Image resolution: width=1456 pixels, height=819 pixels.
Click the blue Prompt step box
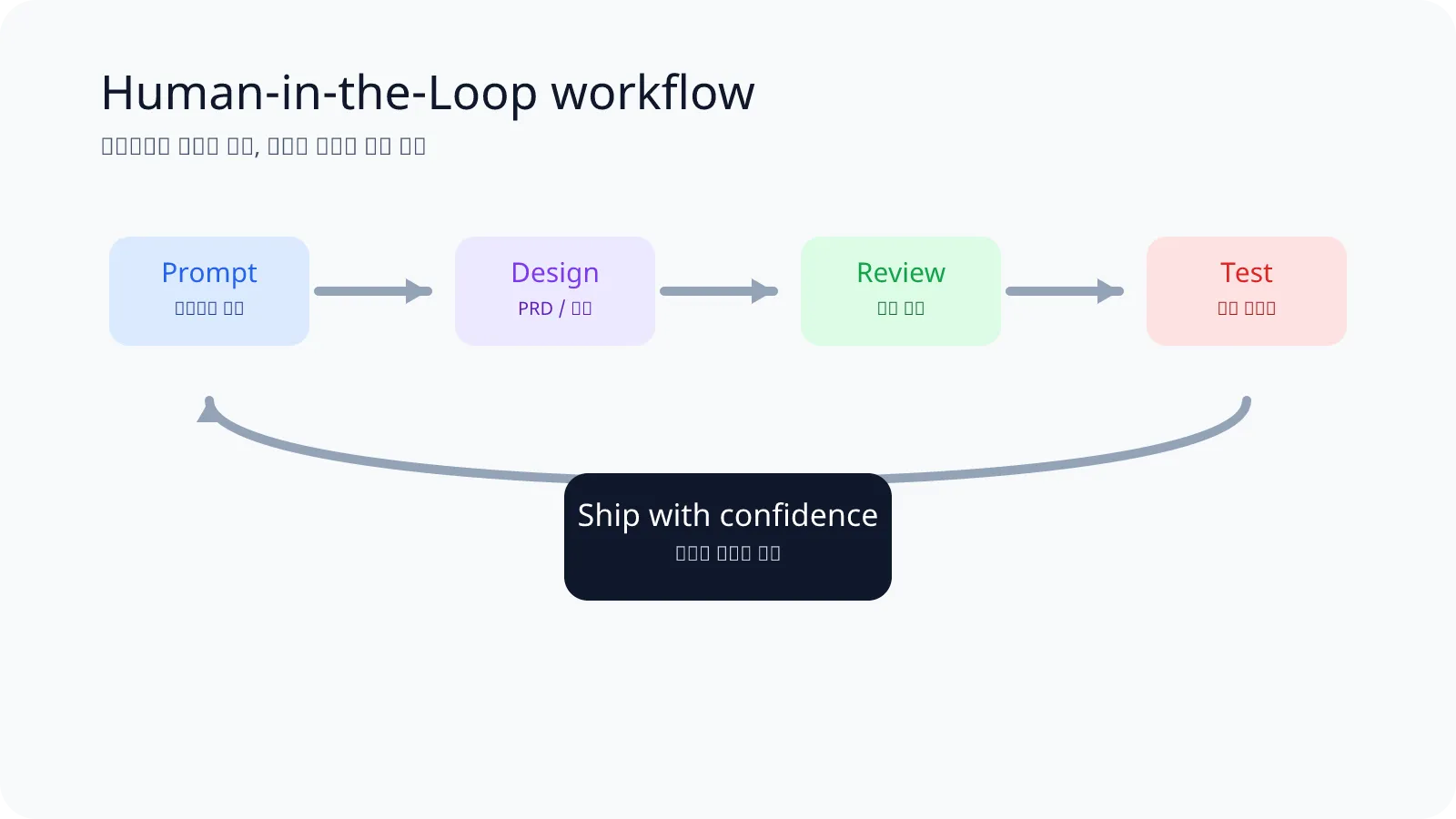pos(209,291)
